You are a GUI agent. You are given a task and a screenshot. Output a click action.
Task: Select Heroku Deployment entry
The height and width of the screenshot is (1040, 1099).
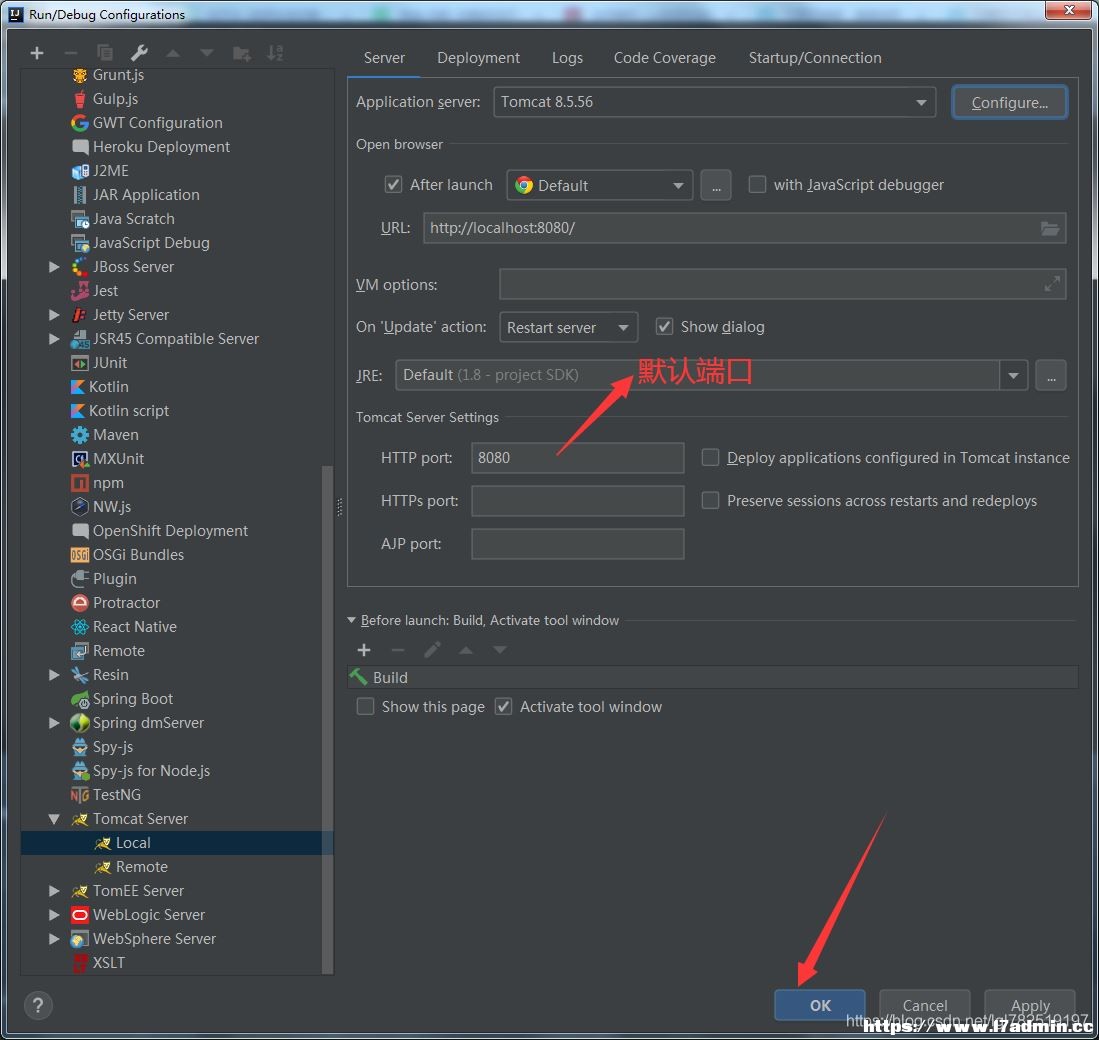161,146
